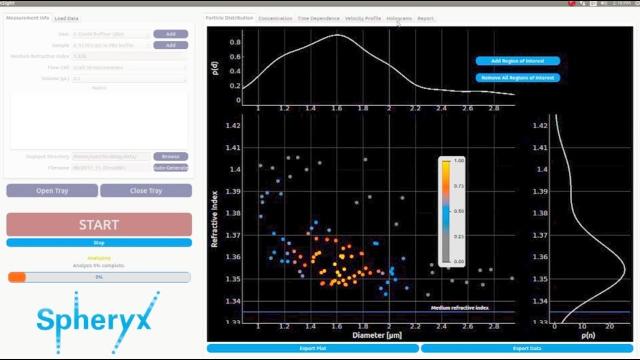Click the p(n) axis label on the right plot

588,336
